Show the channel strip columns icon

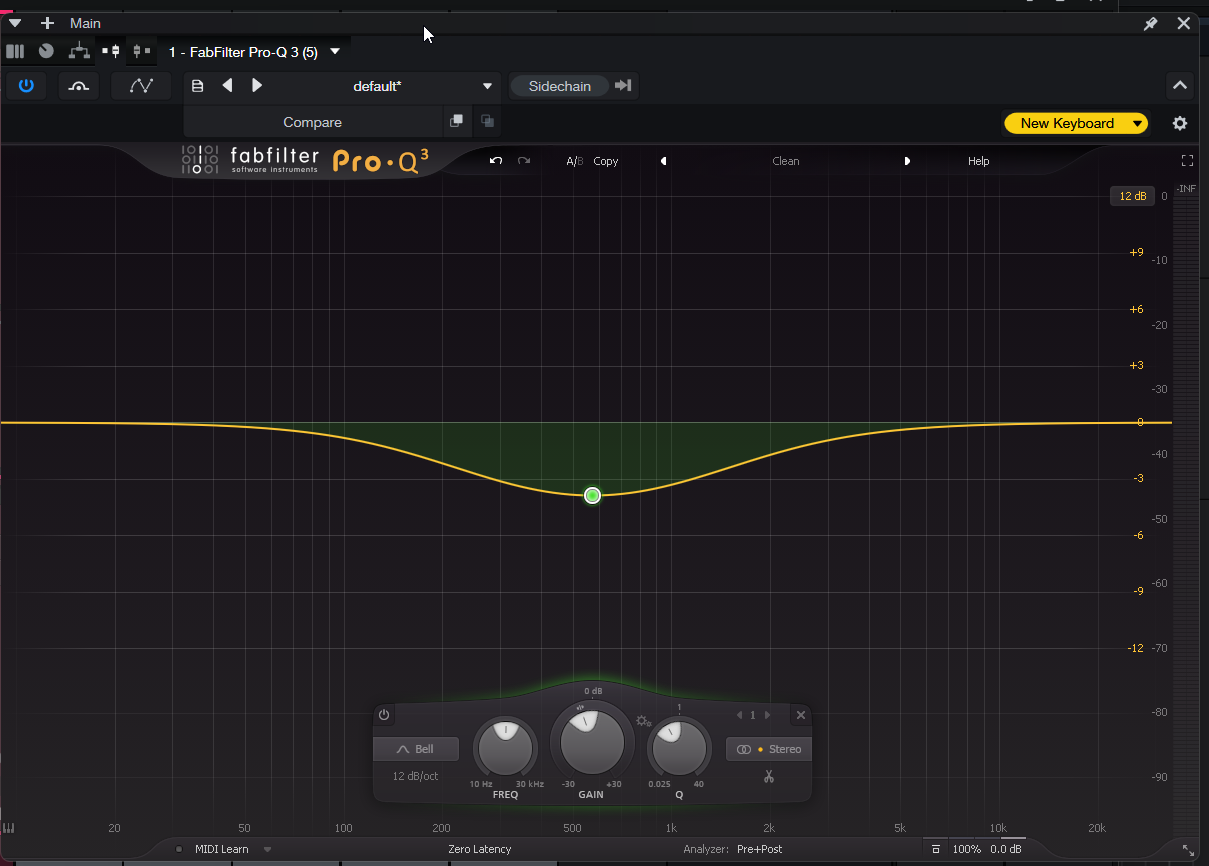click(x=14, y=51)
